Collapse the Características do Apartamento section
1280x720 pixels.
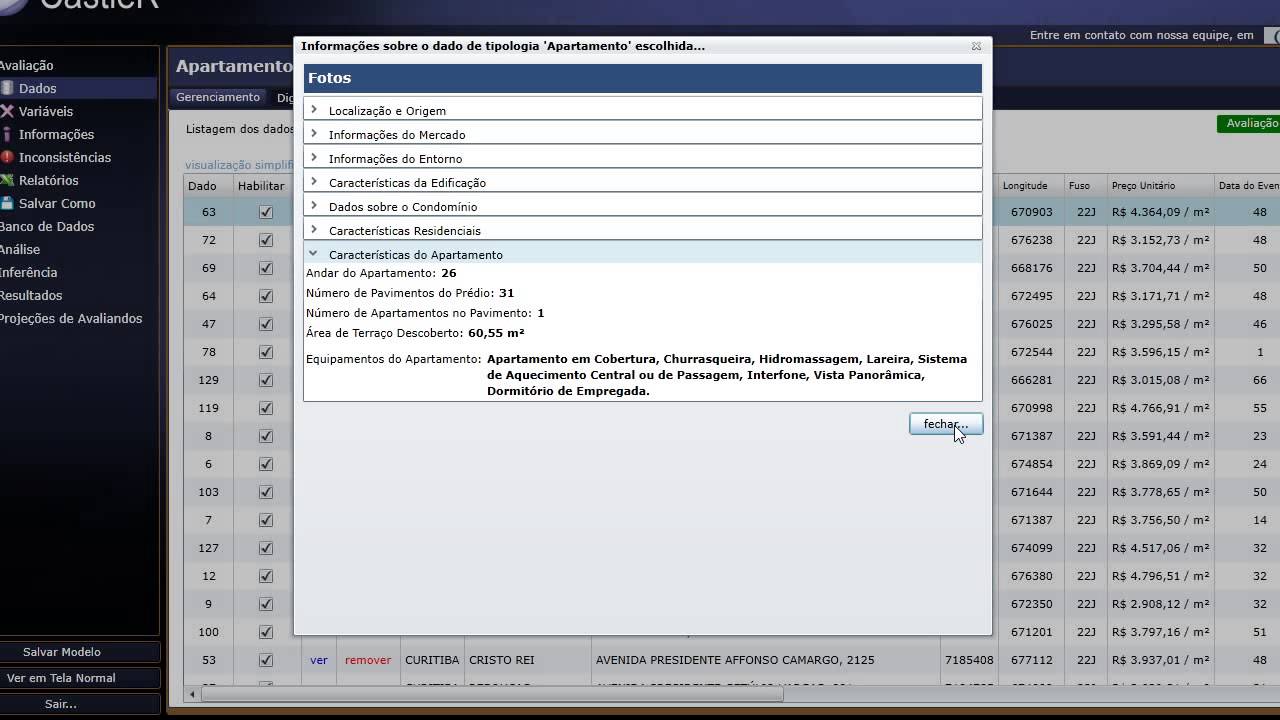click(643, 254)
